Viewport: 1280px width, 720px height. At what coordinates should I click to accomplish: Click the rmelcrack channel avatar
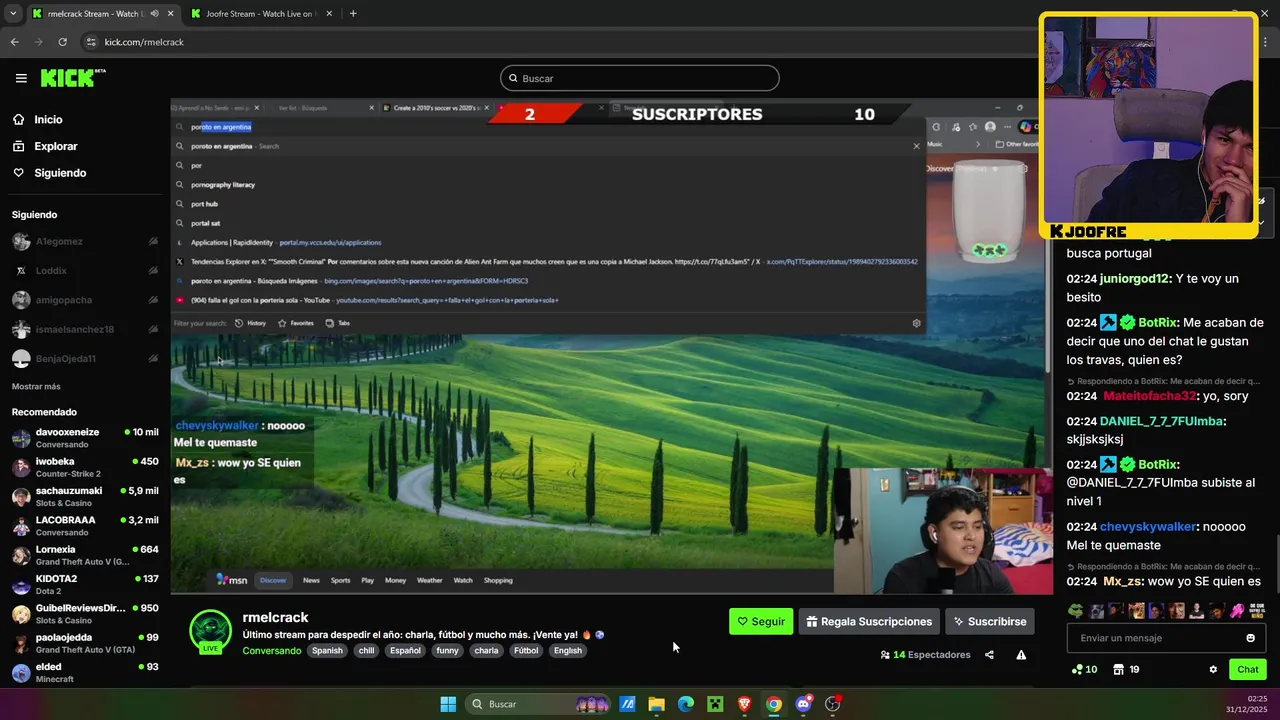(x=210, y=631)
